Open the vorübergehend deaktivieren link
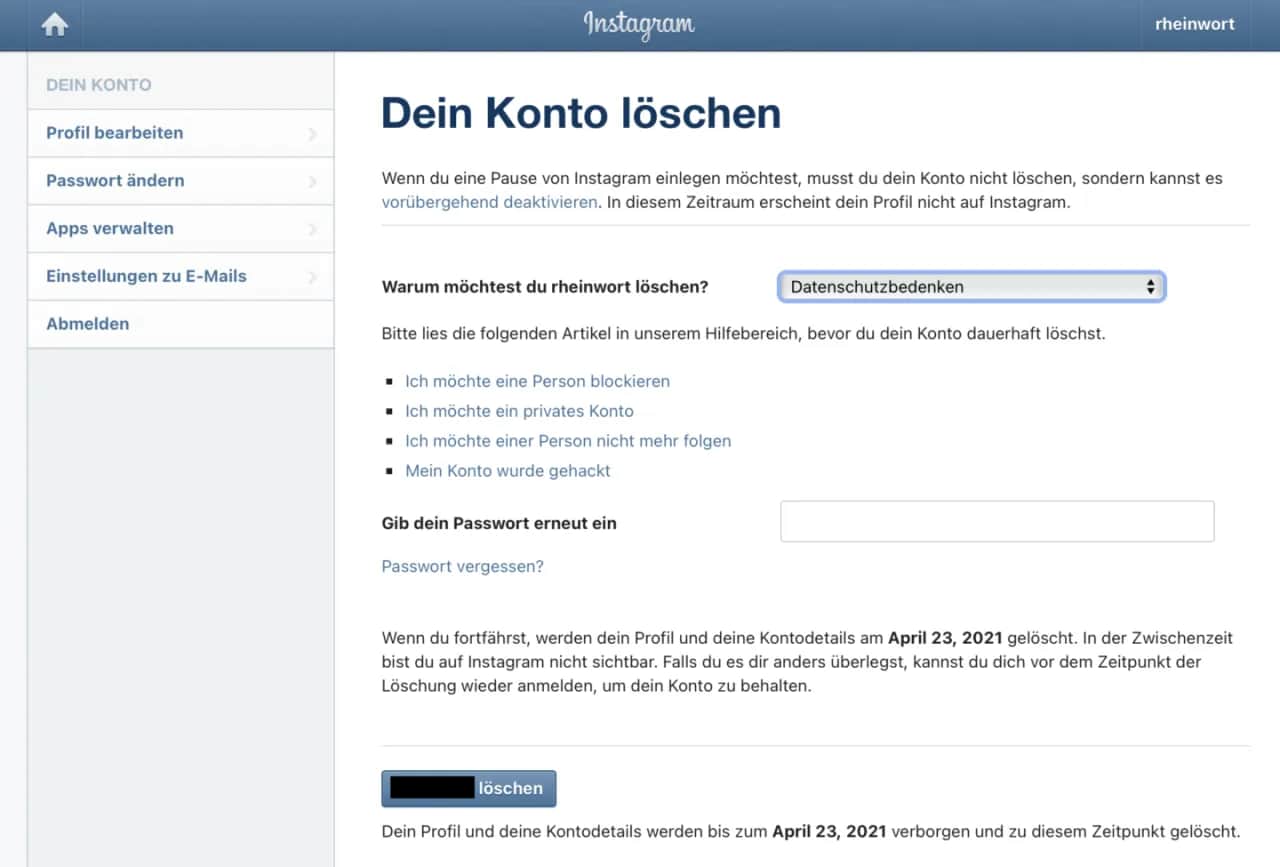Viewport: 1280px width, 867px height. point(489,202)
